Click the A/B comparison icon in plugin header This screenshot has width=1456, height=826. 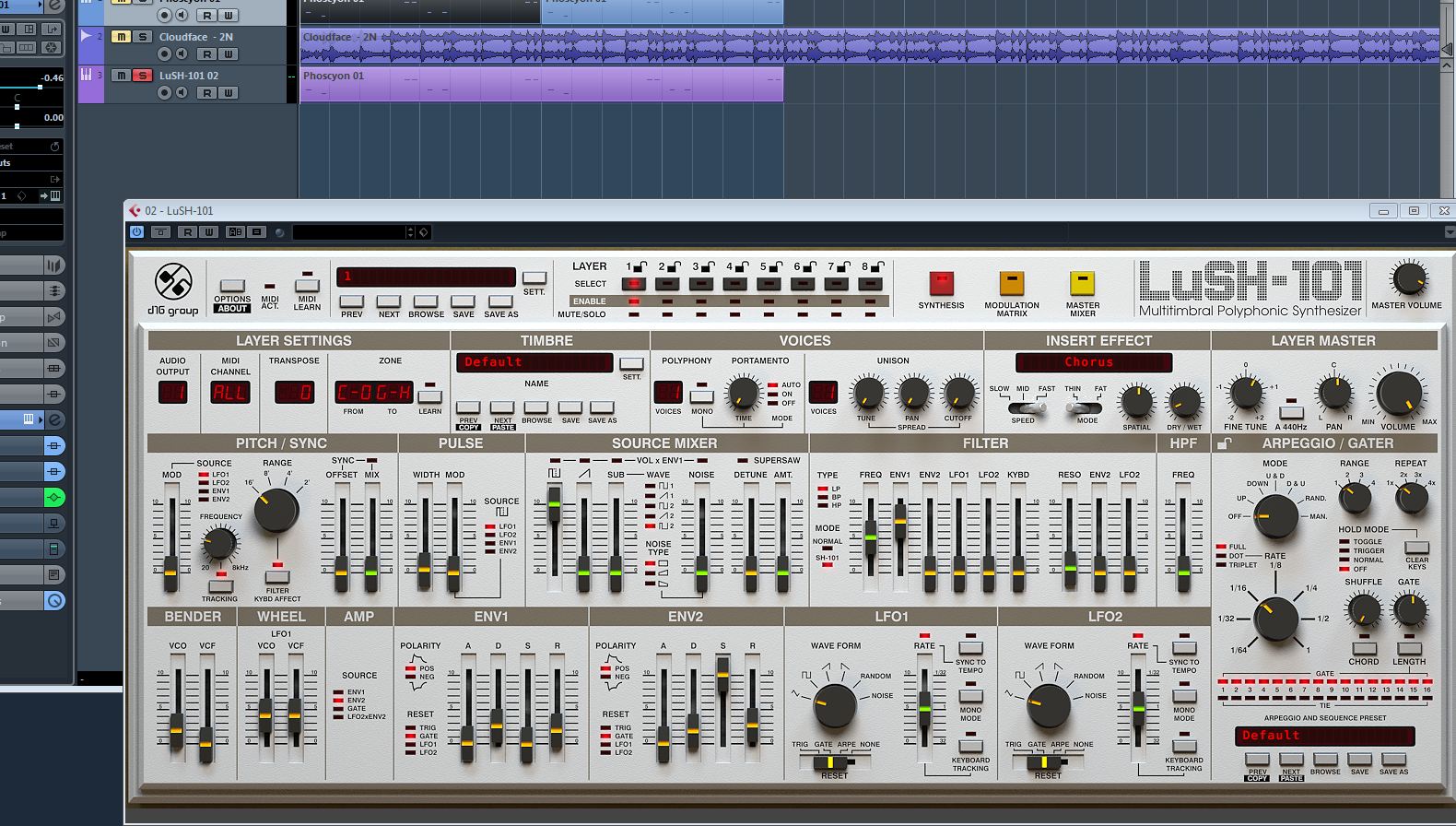pos(236,232)
